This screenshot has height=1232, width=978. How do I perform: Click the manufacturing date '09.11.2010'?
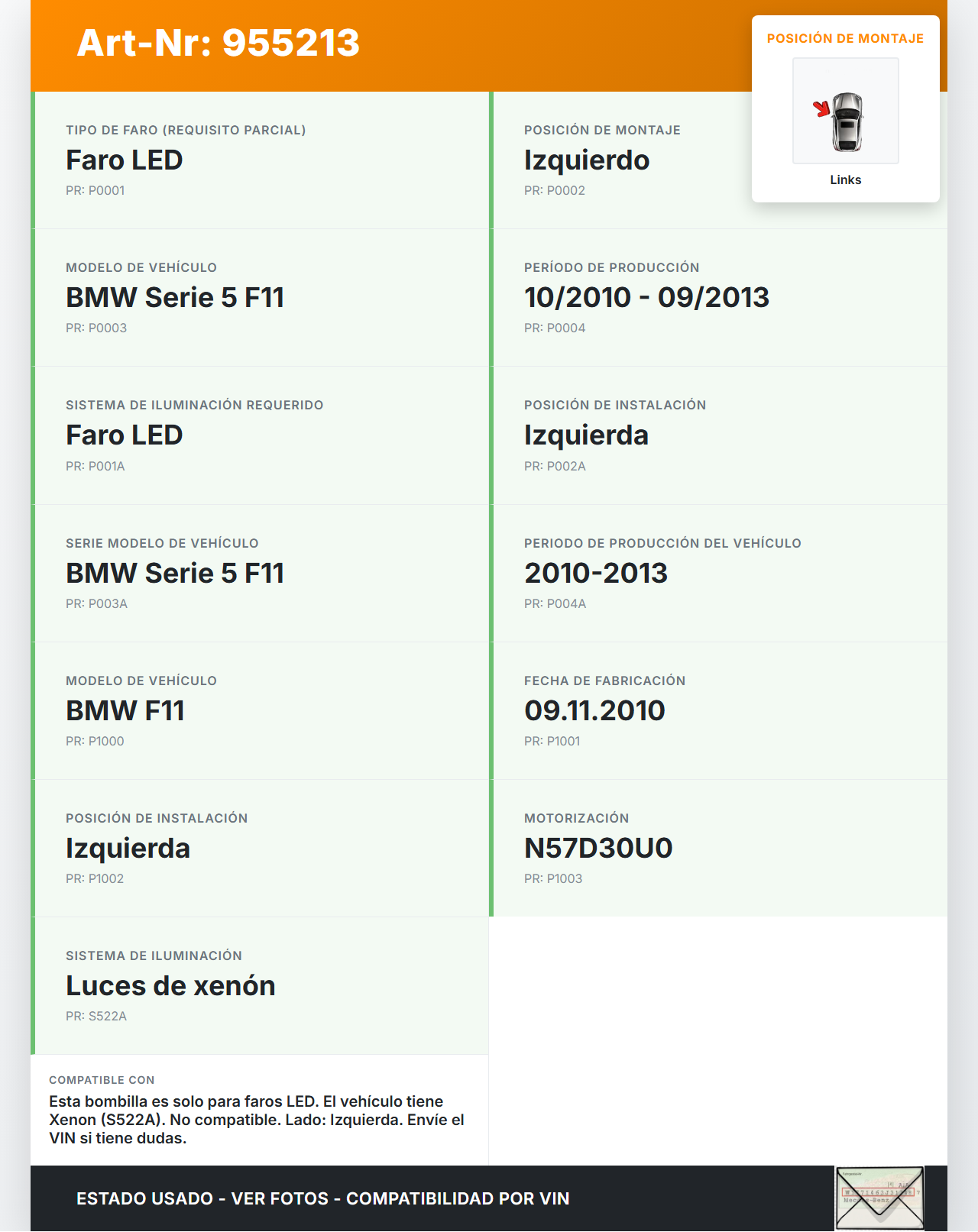pos(594,710)
